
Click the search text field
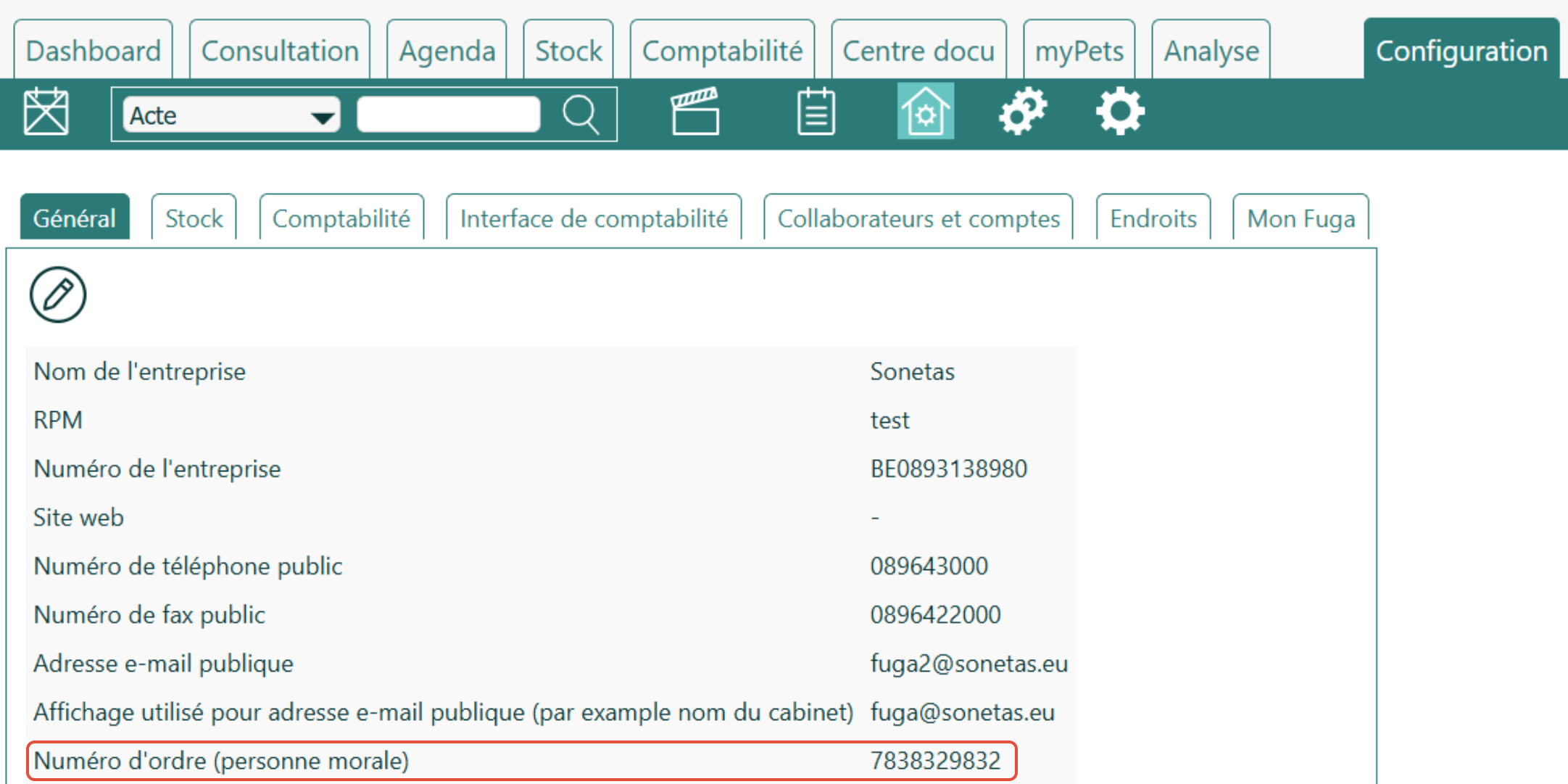click(x=449, y=115)
